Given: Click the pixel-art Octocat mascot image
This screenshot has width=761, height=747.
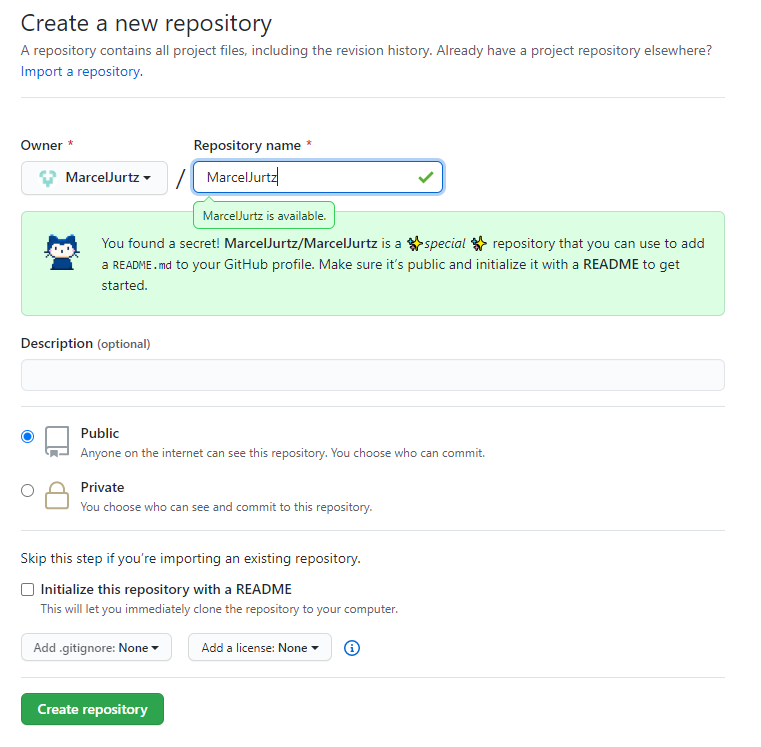Looking at the screenshot, I should pos(62,252).
